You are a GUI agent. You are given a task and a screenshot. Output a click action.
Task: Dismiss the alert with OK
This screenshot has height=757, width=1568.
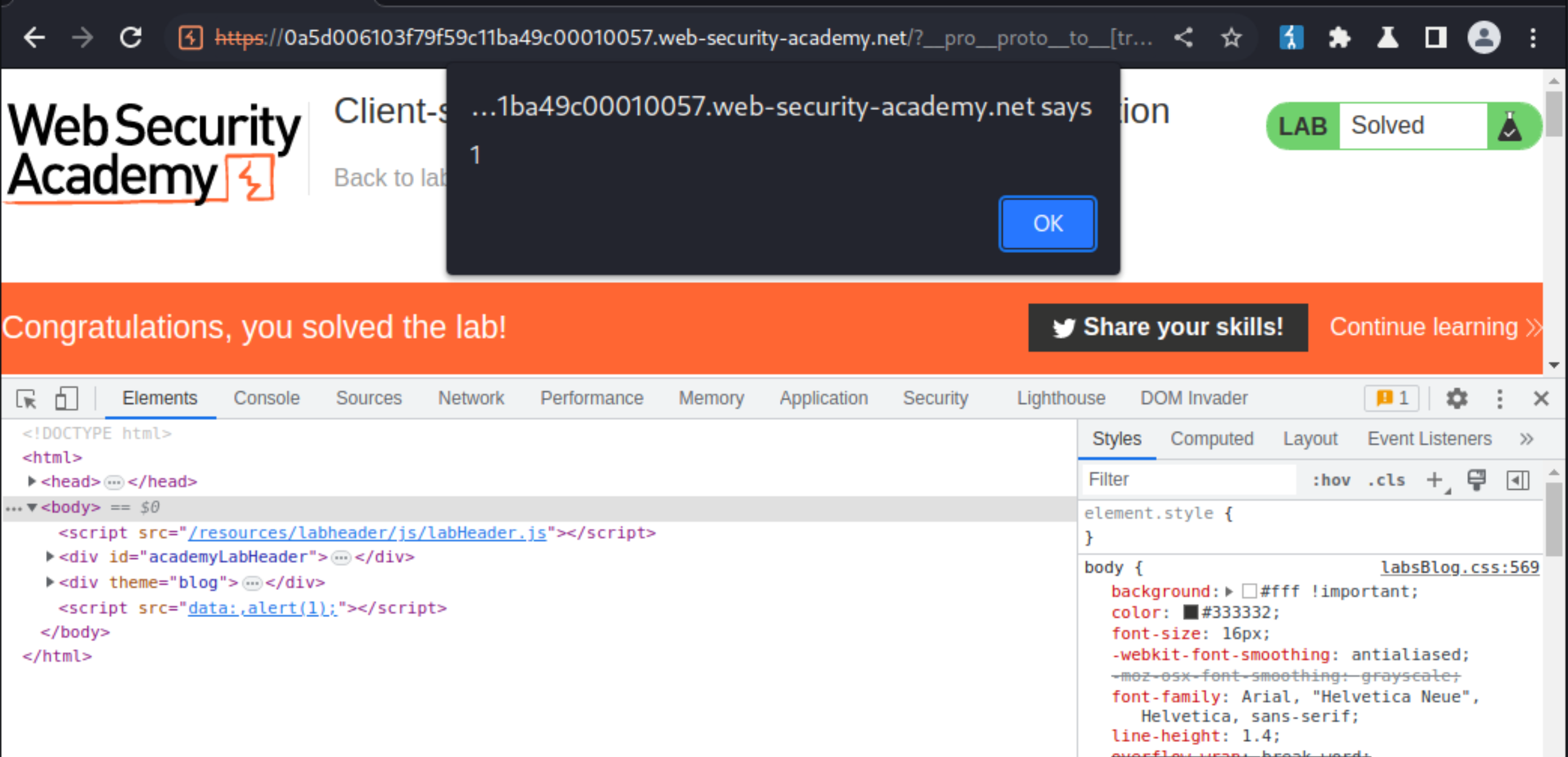[1047, 224]
